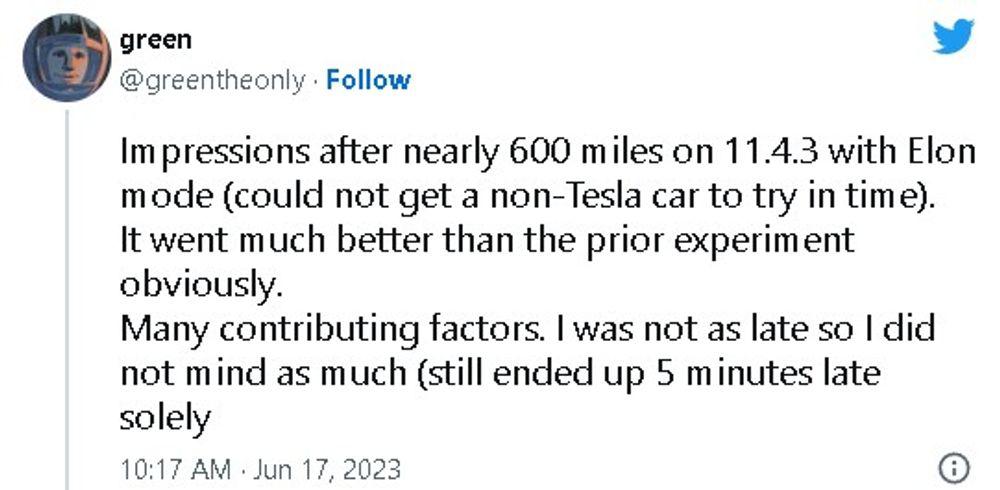Image resolution: width=1000 pixels, height=490 pixels.
Task: Follow the greentheonly account
Action: click(368, 80)
